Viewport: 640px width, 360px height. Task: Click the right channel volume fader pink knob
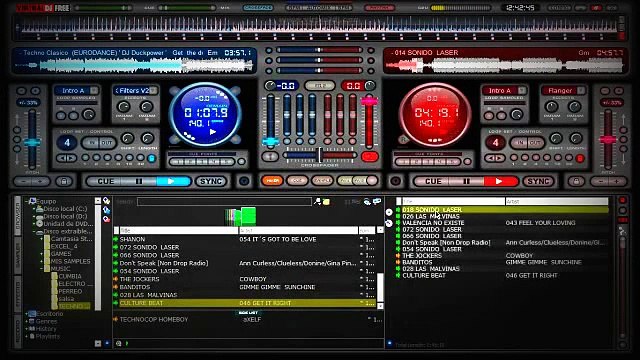pyautogui.click(x=369, y=101)
